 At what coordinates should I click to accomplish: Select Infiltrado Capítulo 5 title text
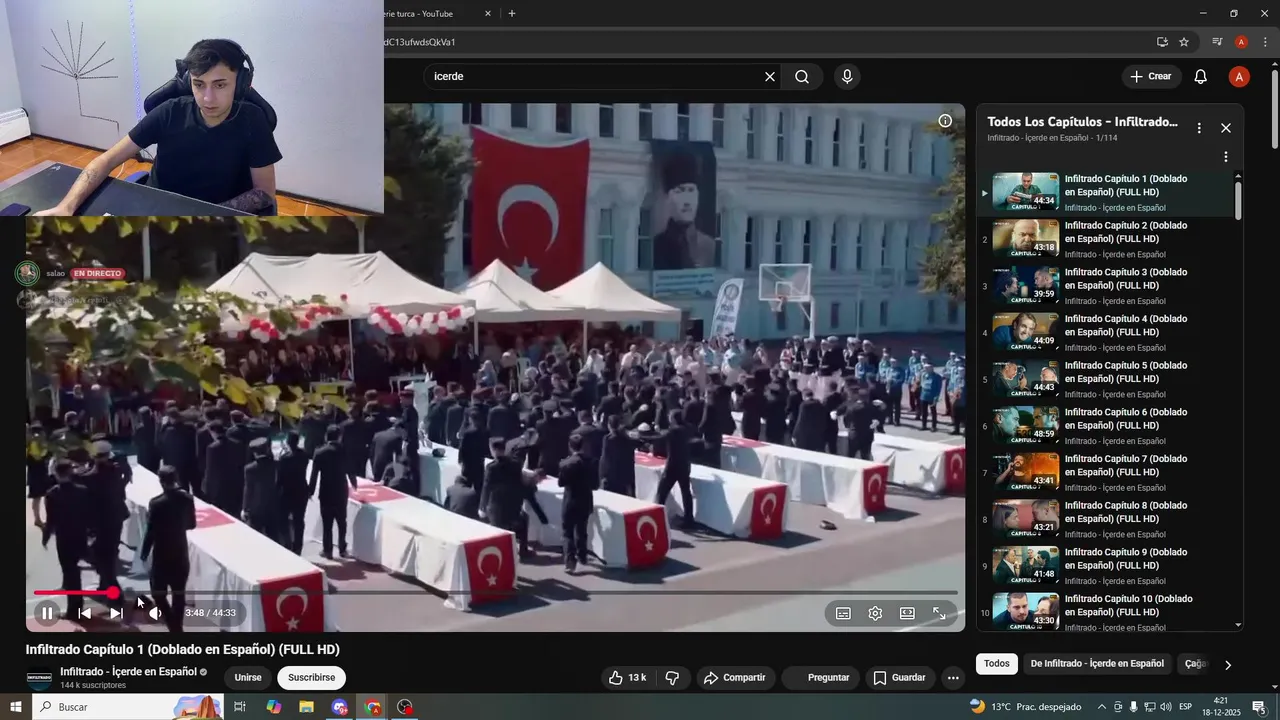click(1126, 372)
